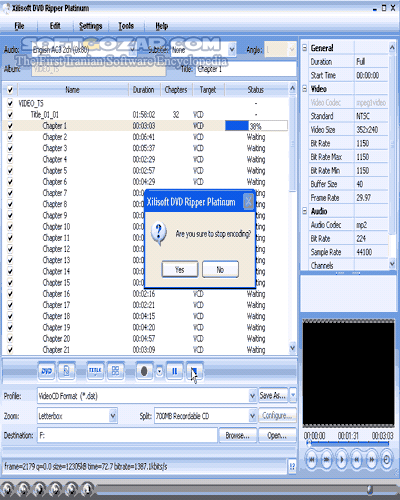The width and height of the screenshot is (400, 500).
Task: Click the Stop encoding toolbar button
Action: [194, 371]
